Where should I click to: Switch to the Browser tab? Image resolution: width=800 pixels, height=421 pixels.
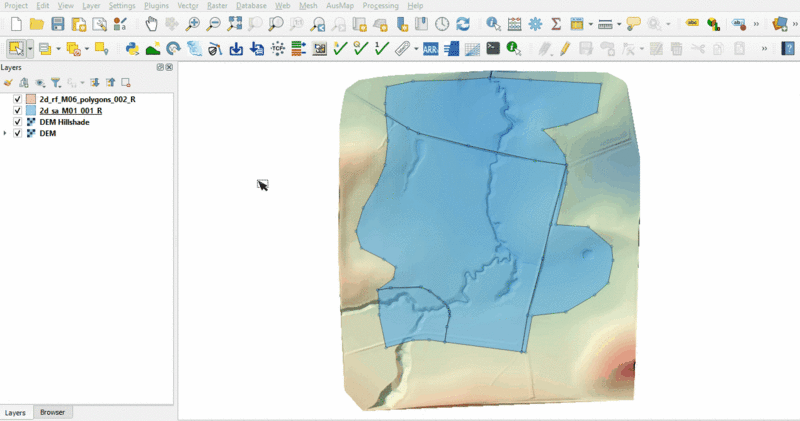52,412
